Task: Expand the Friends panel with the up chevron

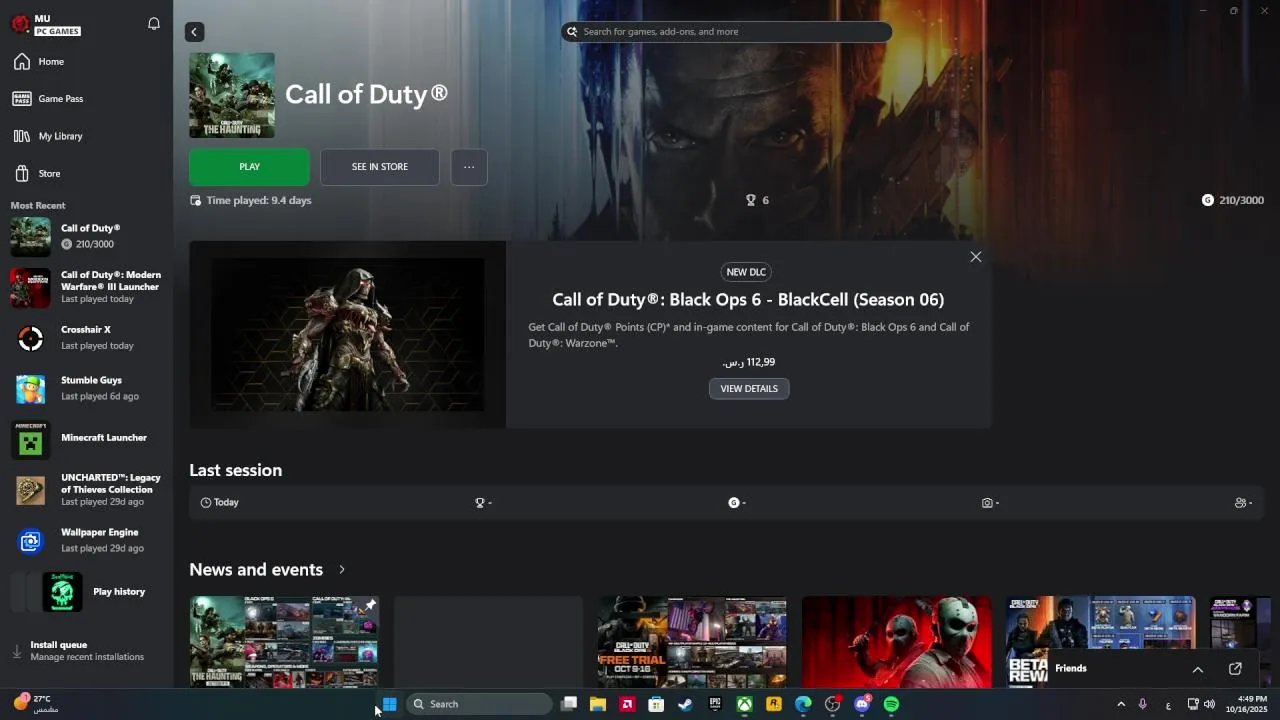Action: coord(1197,669)
